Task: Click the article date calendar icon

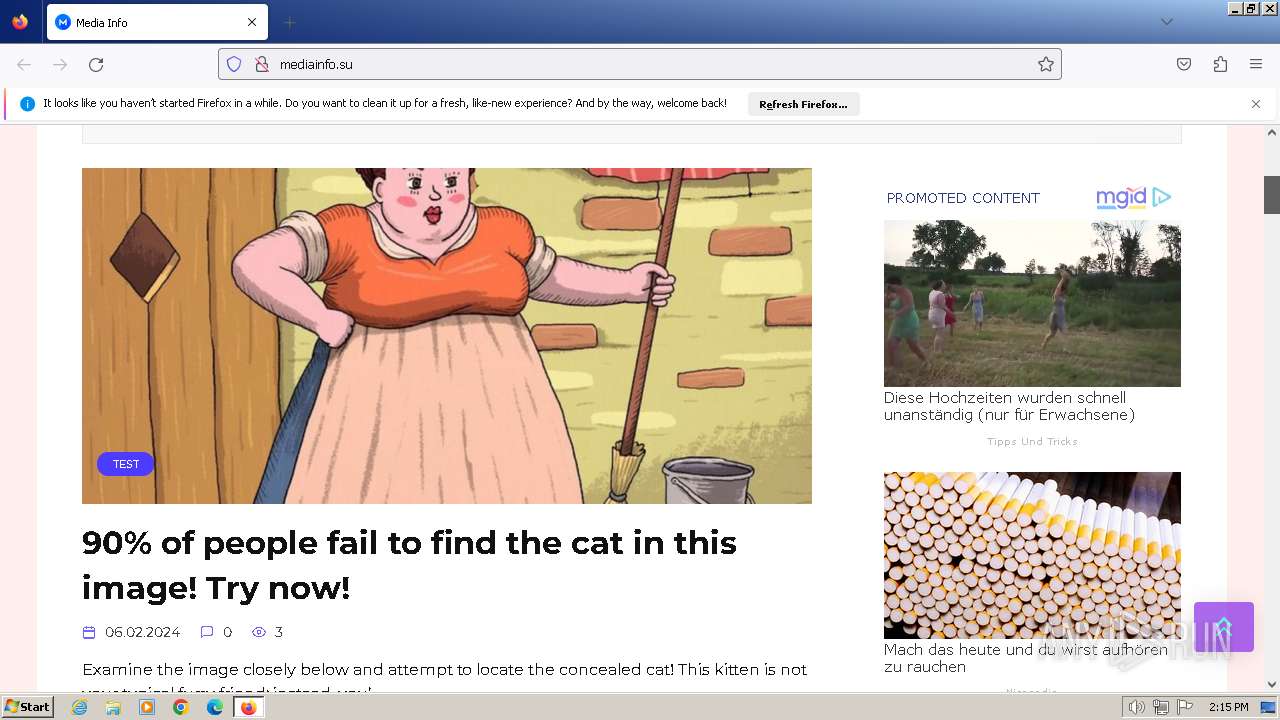Action: coord(89,632)
